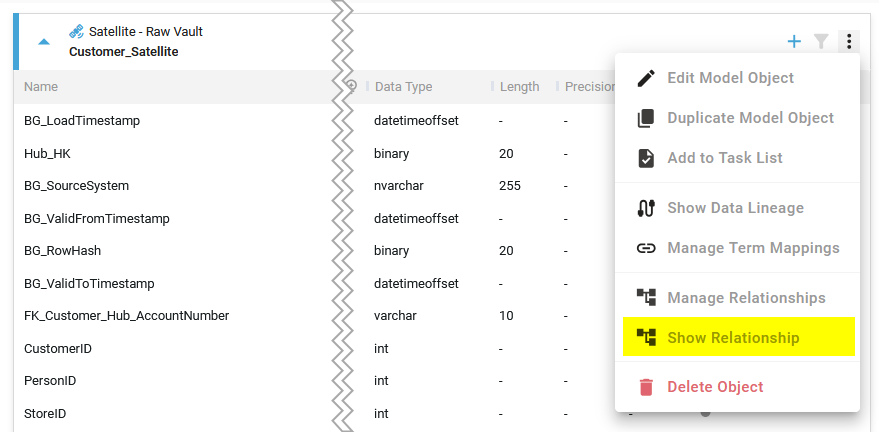879x432 pixels.
Task: Click the Duplicate Model Object copy icon
Action: 646,118
